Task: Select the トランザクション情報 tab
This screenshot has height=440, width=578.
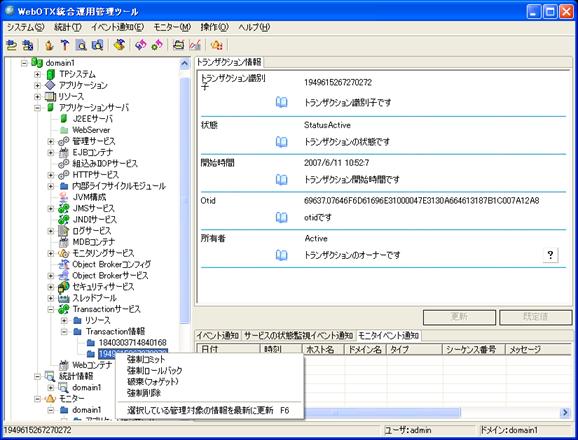Action: 229,62
